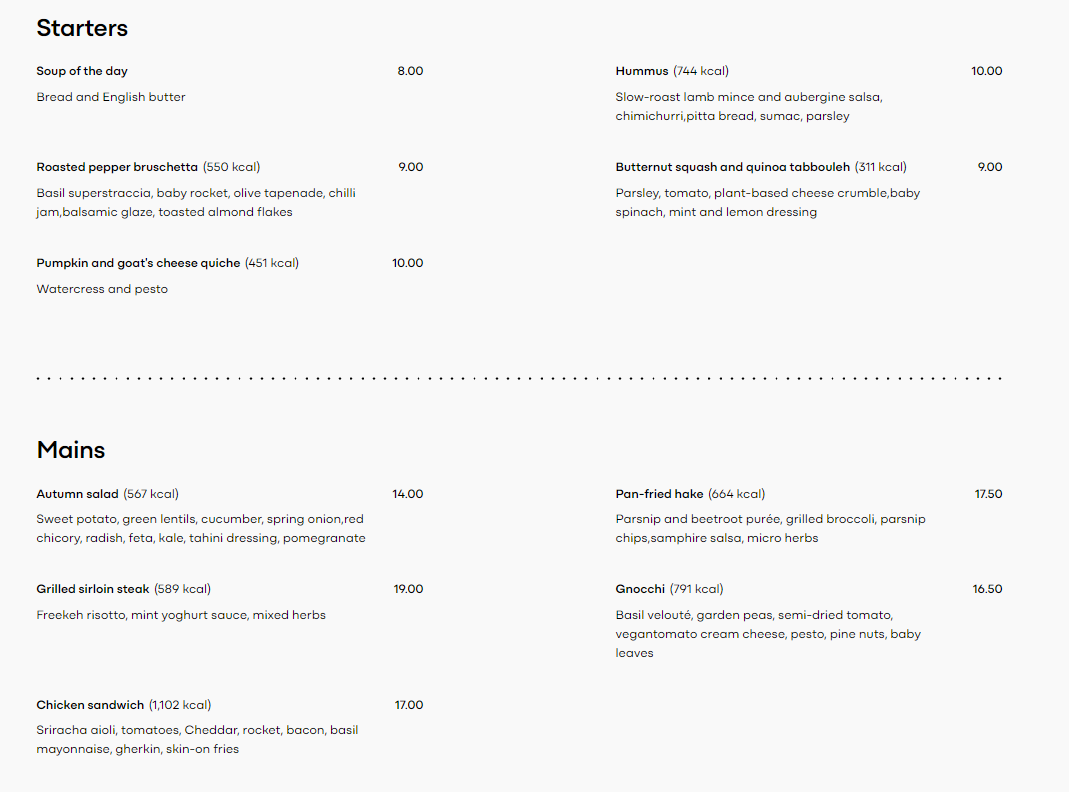Click the 19.00 sirloin steak price
Image resolution: width=1069 pixels, height=792 pixels.
[x=408, y=589]
